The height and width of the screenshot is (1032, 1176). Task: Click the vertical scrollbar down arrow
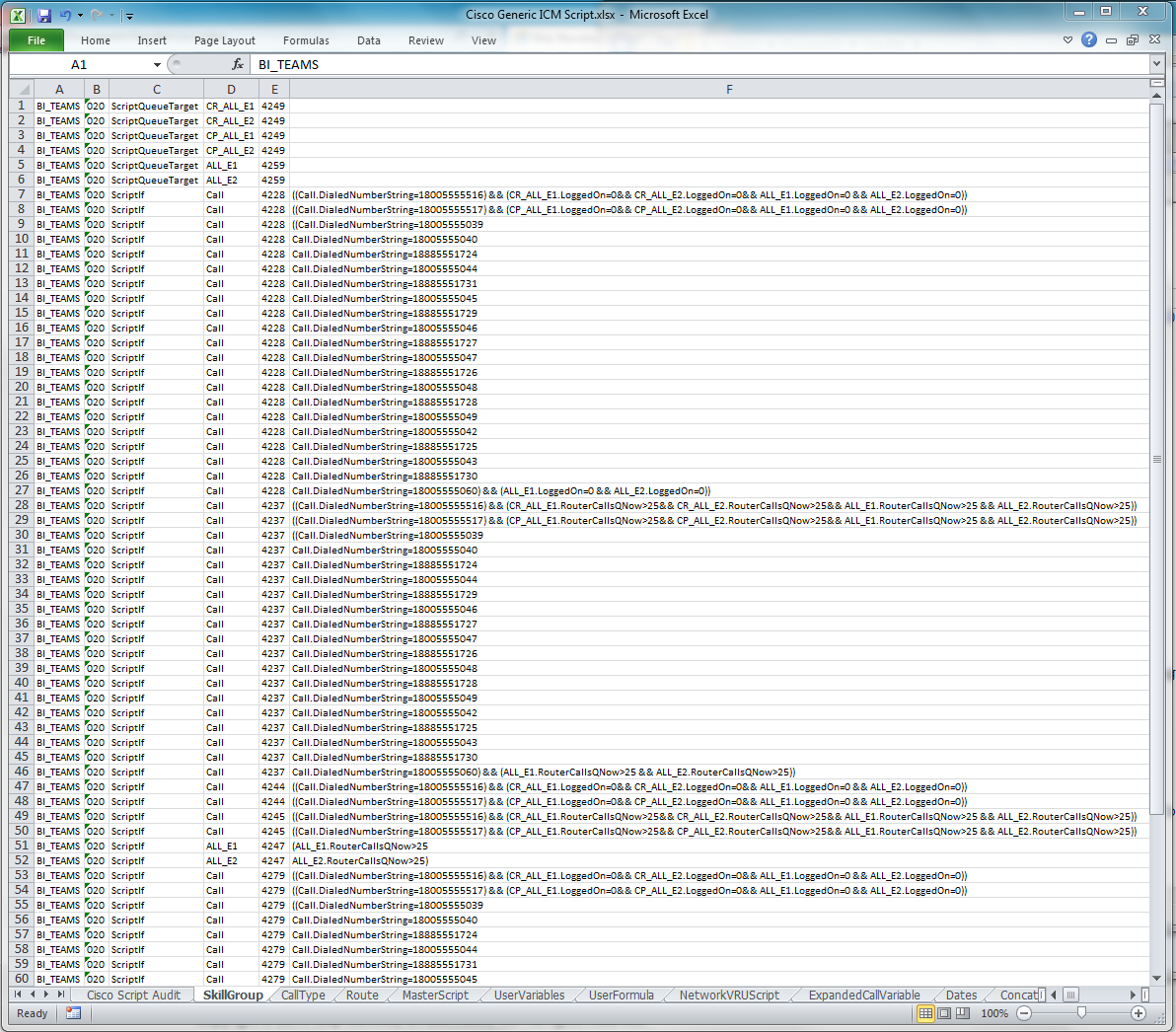click(1156, 978)
